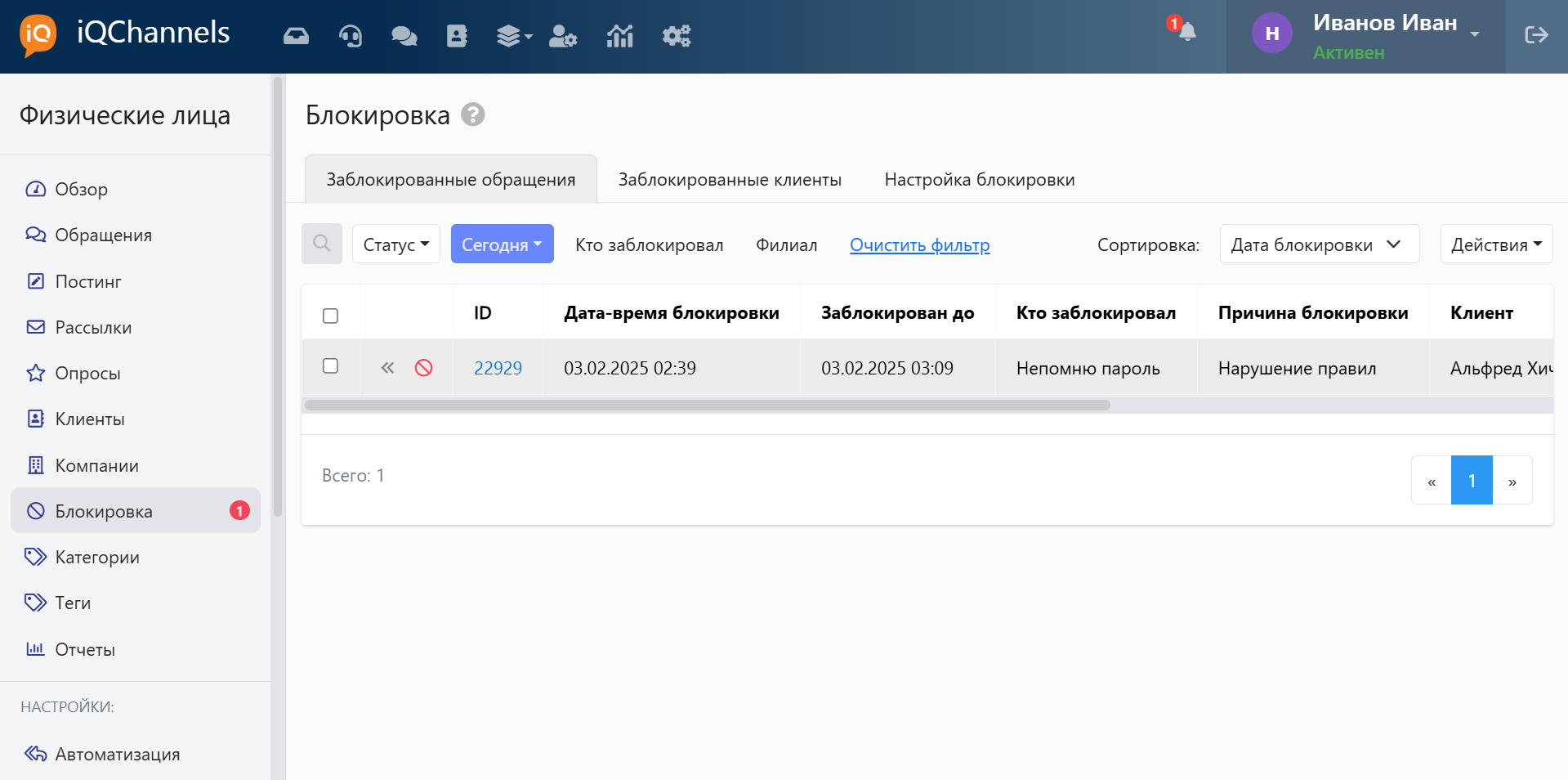Open Категории in the sidebar
Viewport: 1568px width, 780px height.
pyautogui.click(x=135, y=557)
